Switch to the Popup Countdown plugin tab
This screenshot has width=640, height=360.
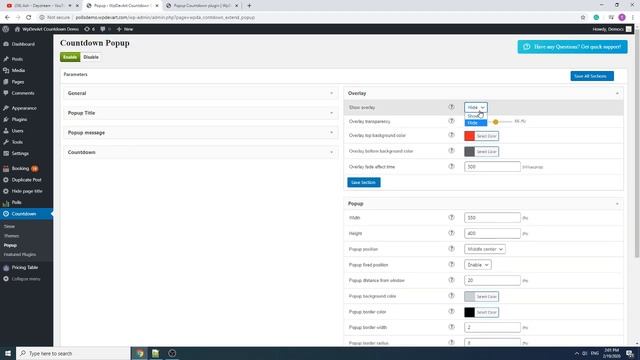coord(202,6)
